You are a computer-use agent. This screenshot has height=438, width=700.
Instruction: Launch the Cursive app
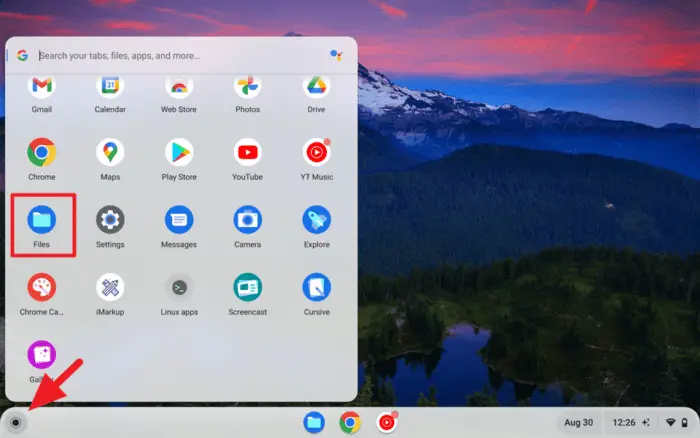point(316,287)
